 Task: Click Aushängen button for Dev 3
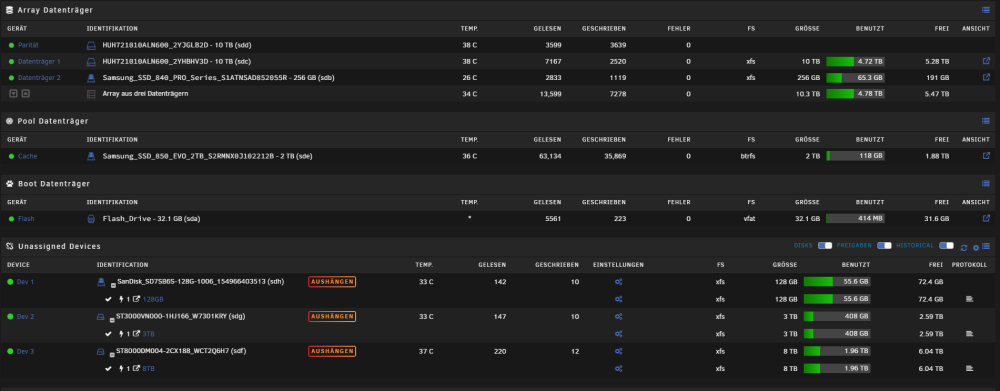click(x=332, y=351)
